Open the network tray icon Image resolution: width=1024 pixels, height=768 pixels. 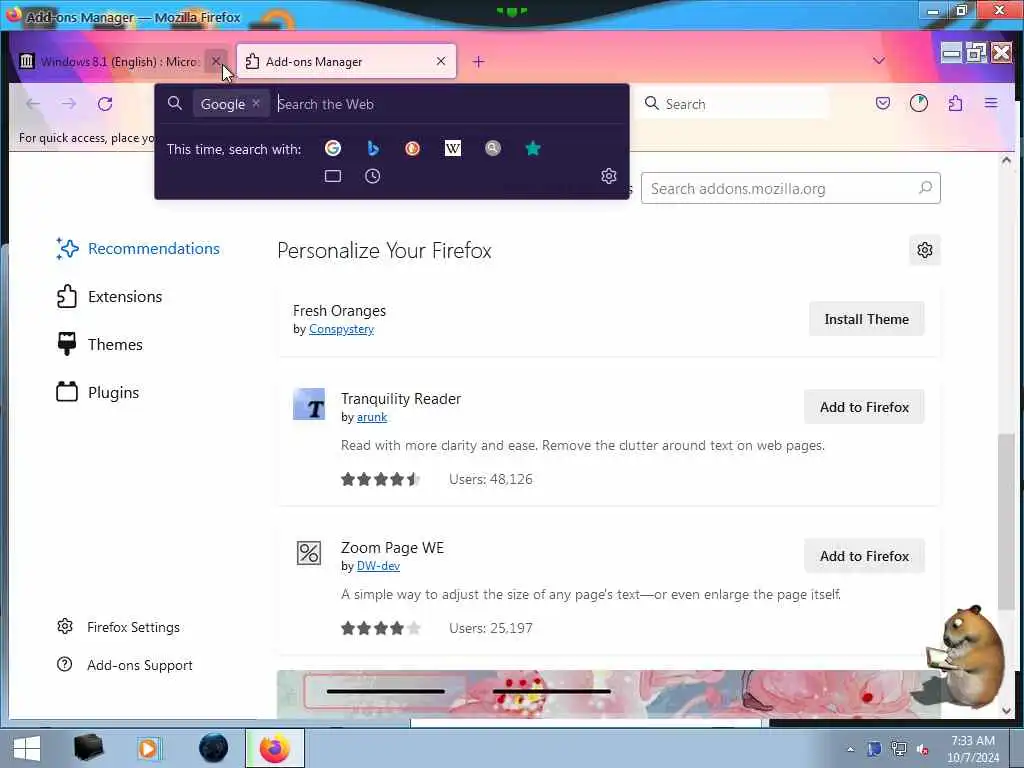point(899,749)
